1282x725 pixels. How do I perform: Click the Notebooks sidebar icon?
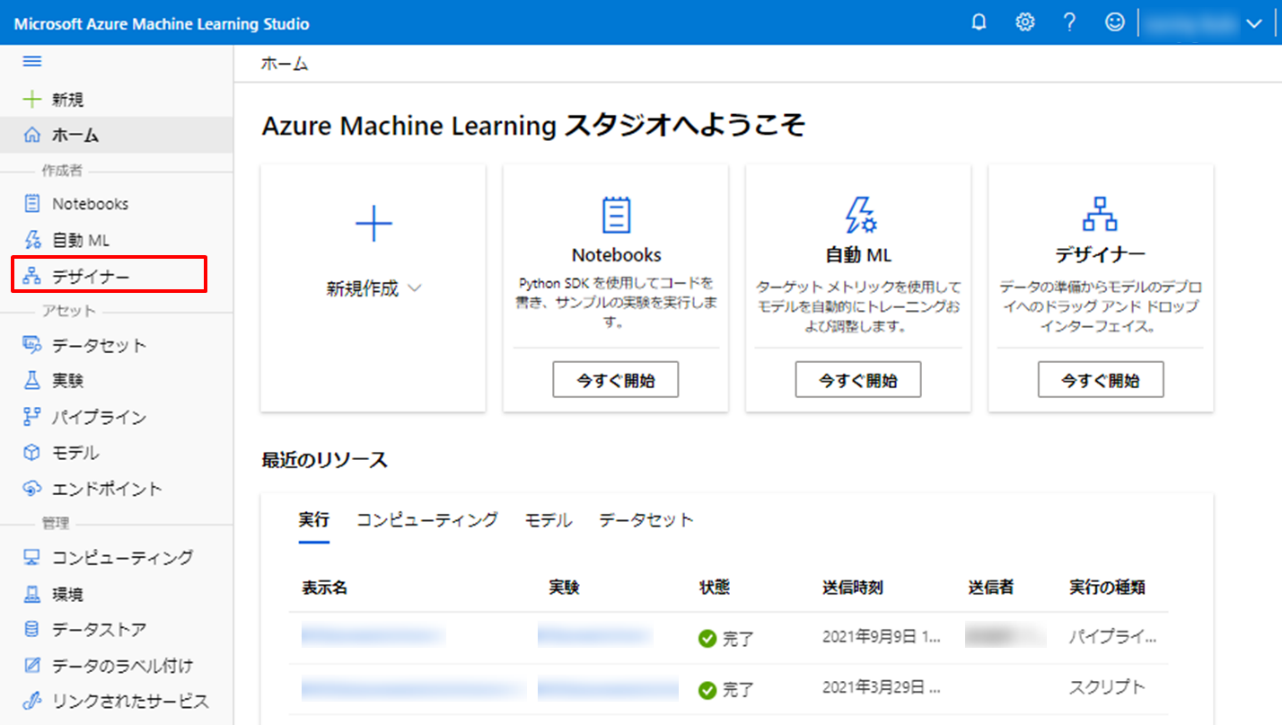[32, 203]
